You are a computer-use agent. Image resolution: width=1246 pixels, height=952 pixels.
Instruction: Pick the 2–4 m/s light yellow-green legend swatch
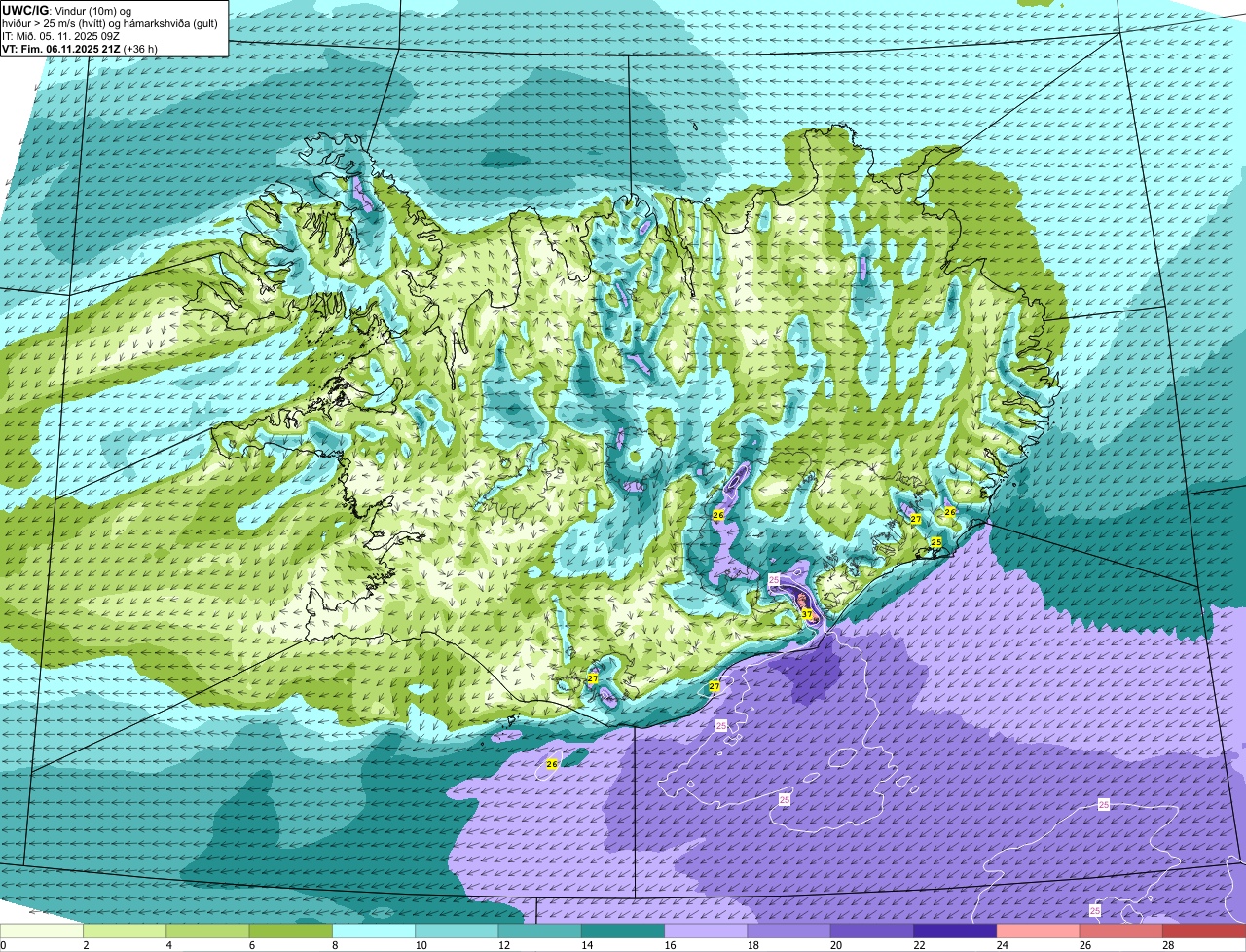125,931
